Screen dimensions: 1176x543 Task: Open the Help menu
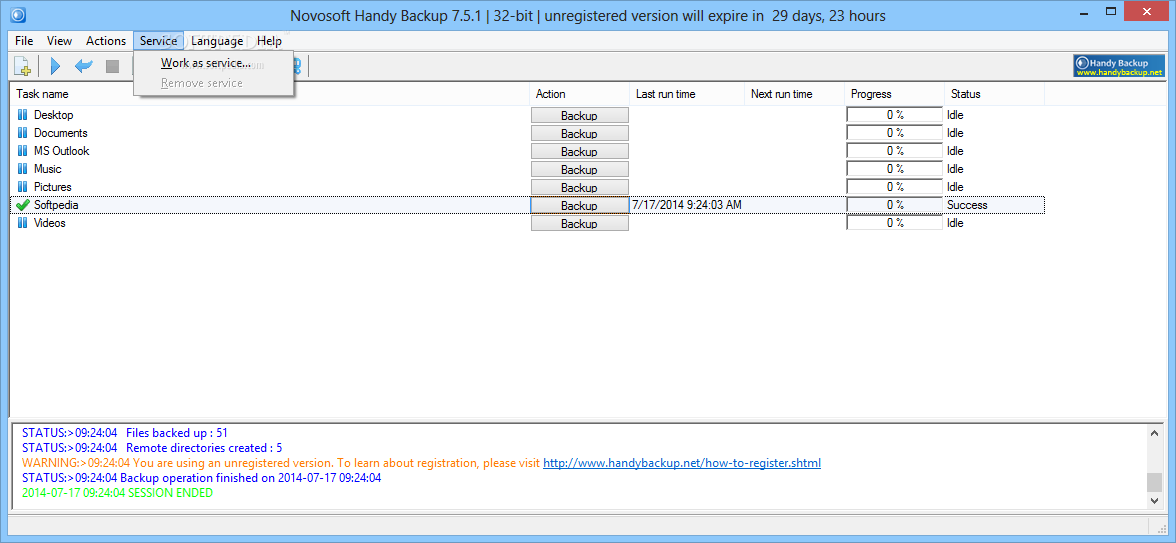269,41
